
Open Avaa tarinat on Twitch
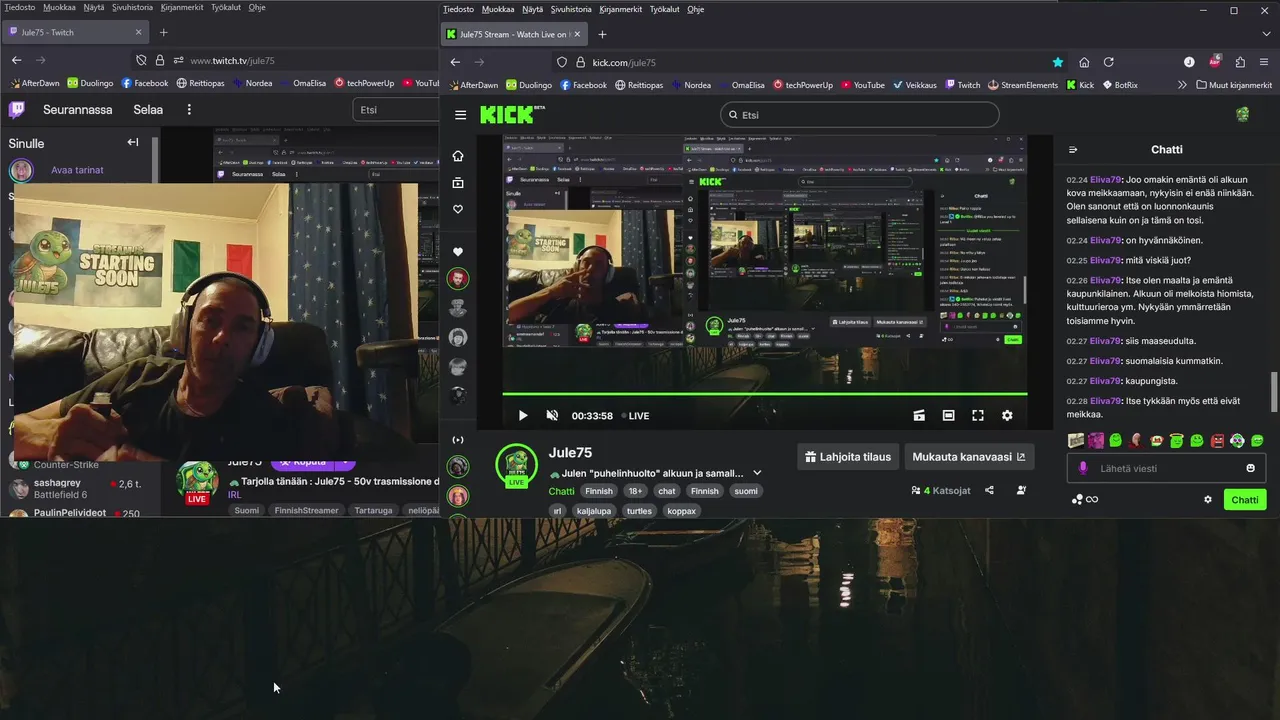pyautogui.click(x=77, y=170)
